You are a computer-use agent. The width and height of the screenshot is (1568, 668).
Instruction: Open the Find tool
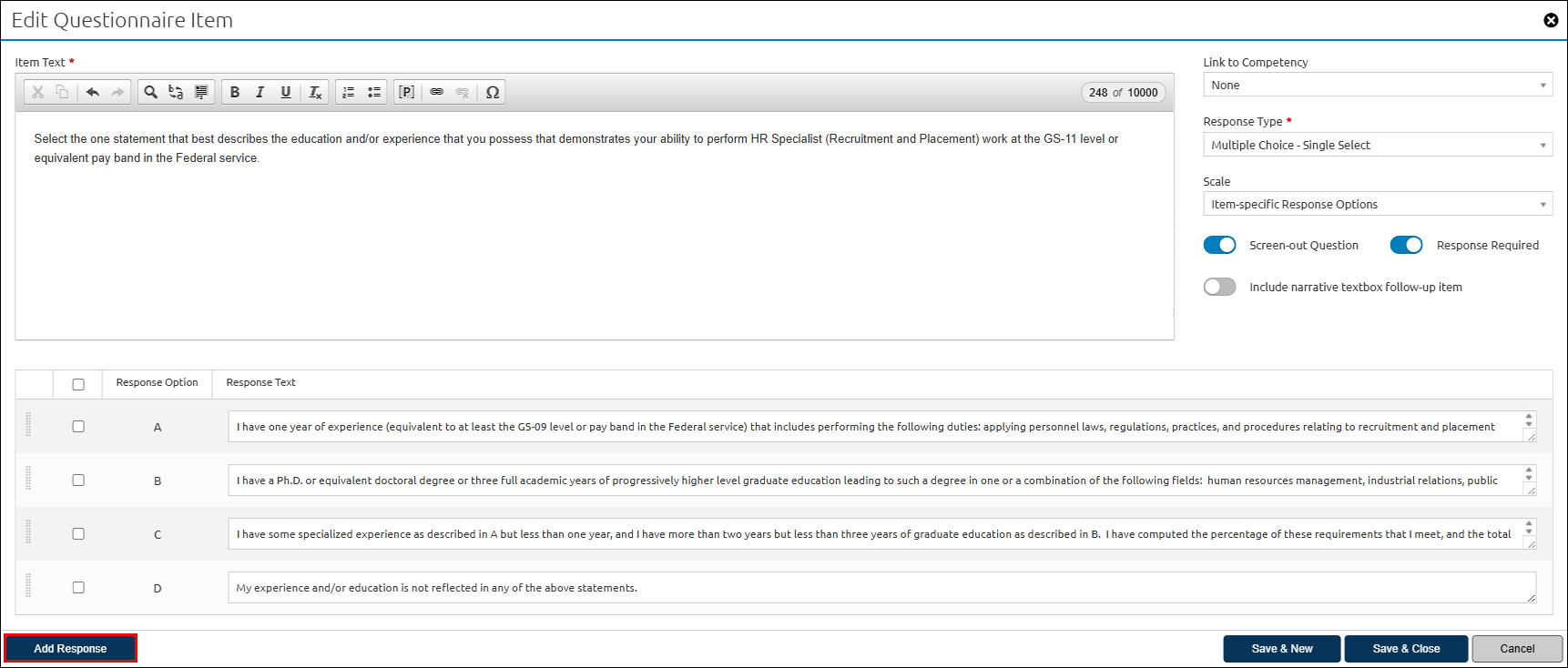coord(151,92)
